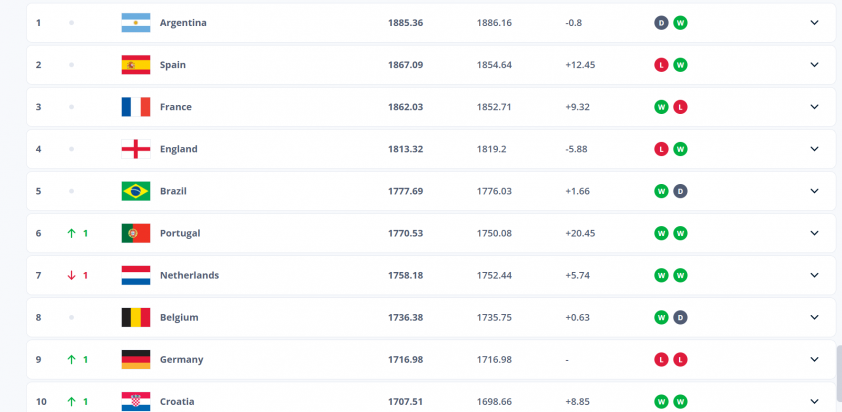Open the Netherlands row dropdown chevron
Image resolution: width=842 pixels, height=412 pixels.
point(815,275)
